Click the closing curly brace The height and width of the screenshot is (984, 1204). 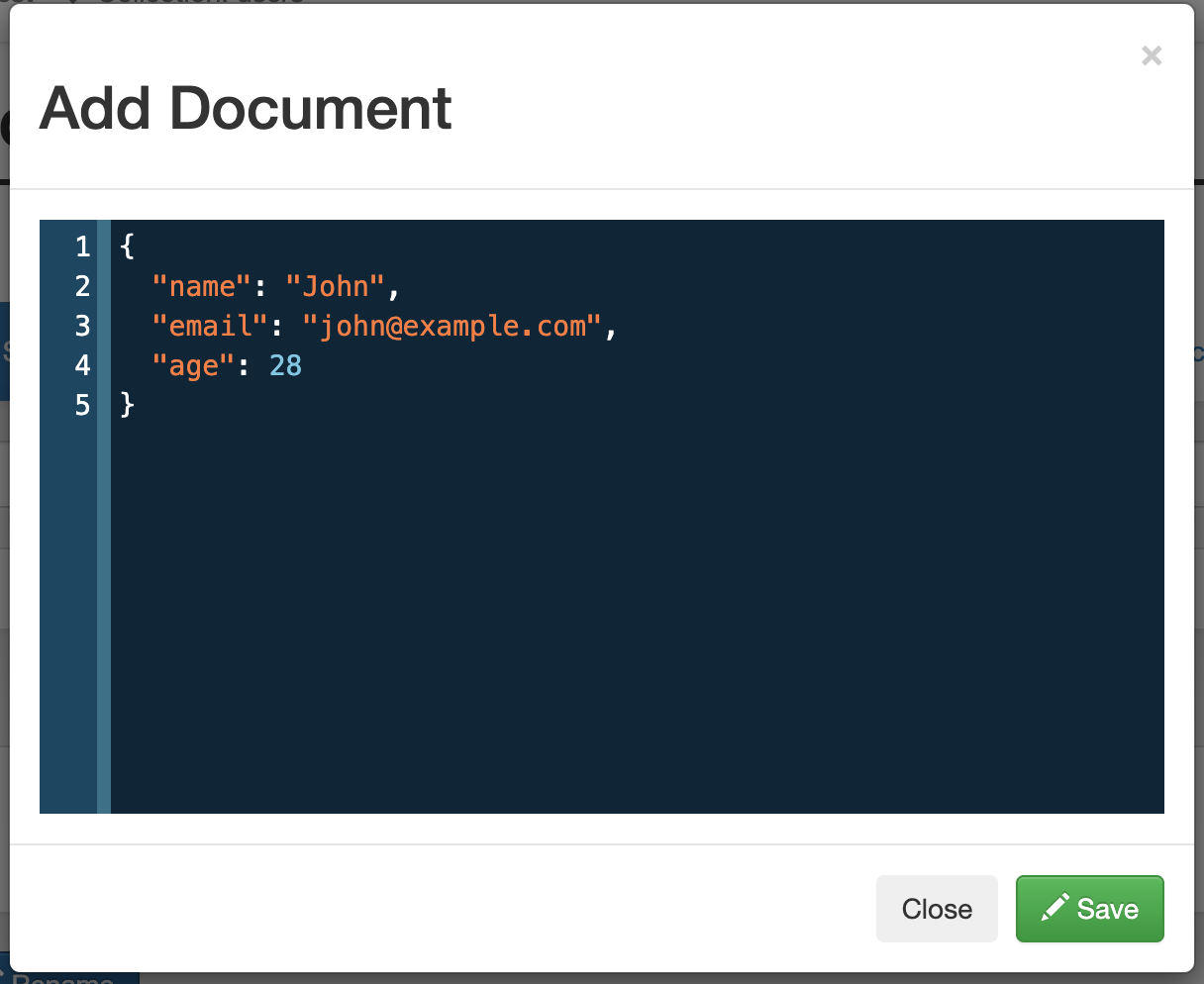point(127,405)
